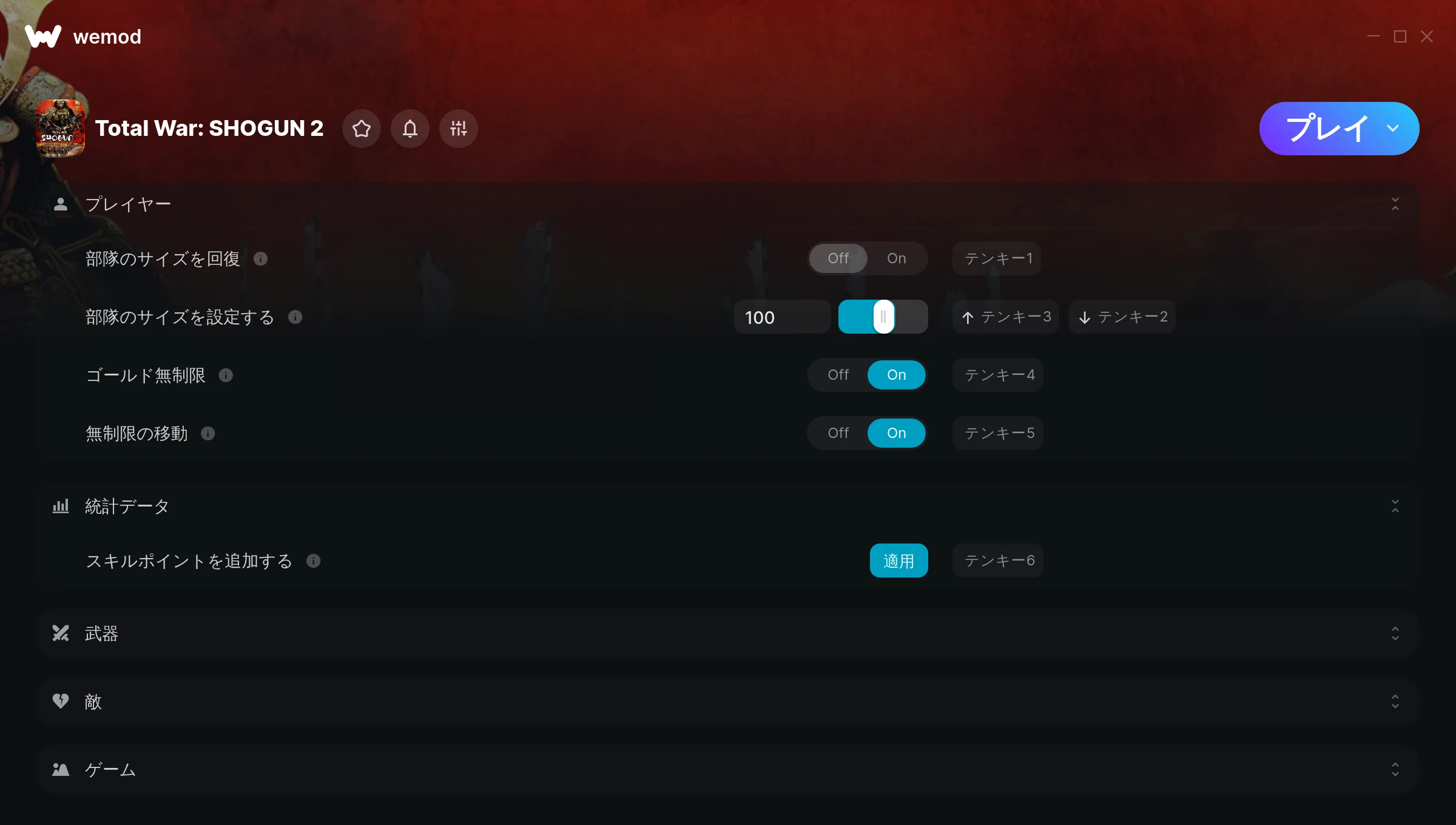Open notifications with the bell icon

click(x=410, y=129)
